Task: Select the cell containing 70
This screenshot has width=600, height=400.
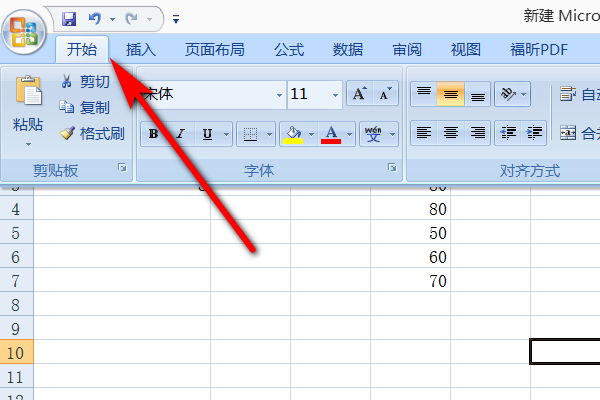Action: pos(410,281)
